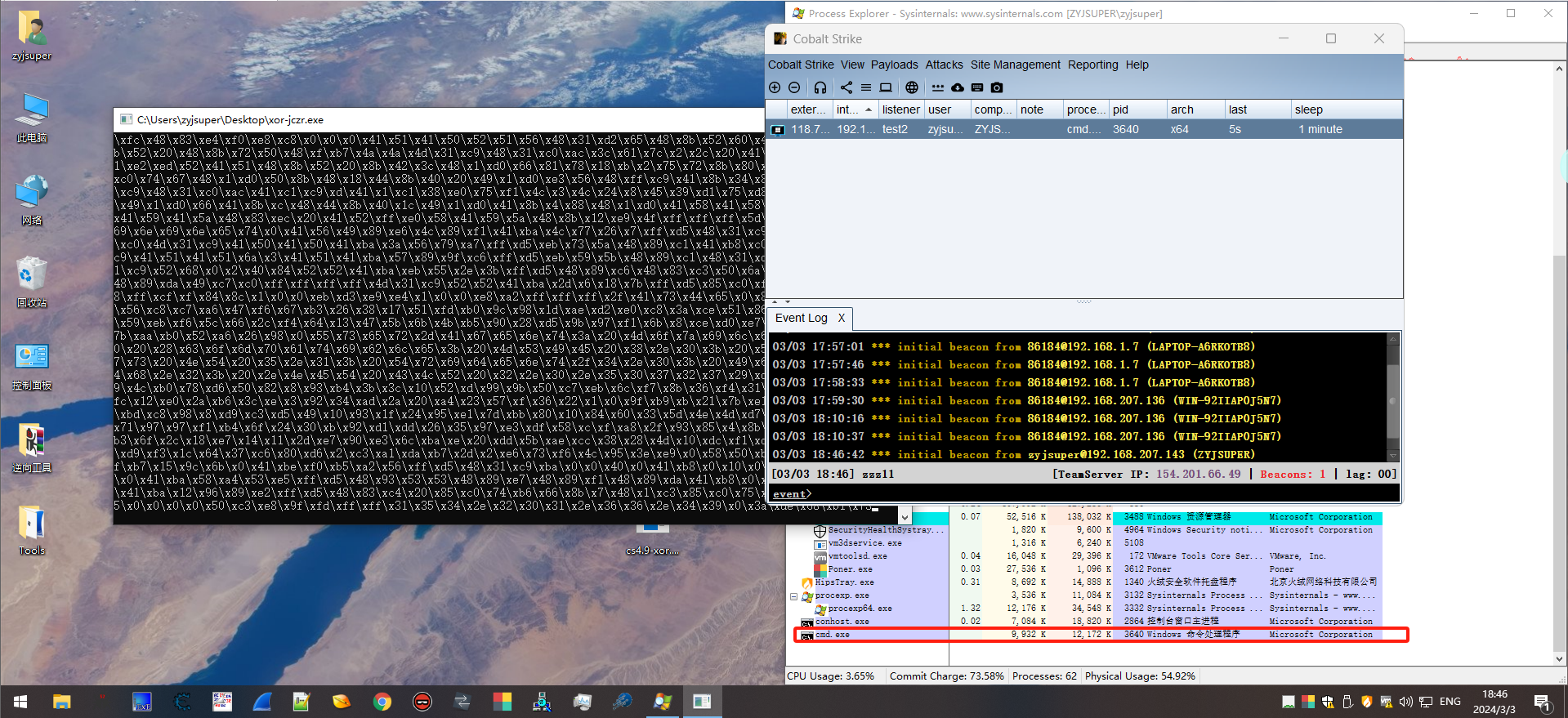Screen dimensions: 1568x718
Task: Sort sessions by note column header
Action: [x=1039, y=109]
